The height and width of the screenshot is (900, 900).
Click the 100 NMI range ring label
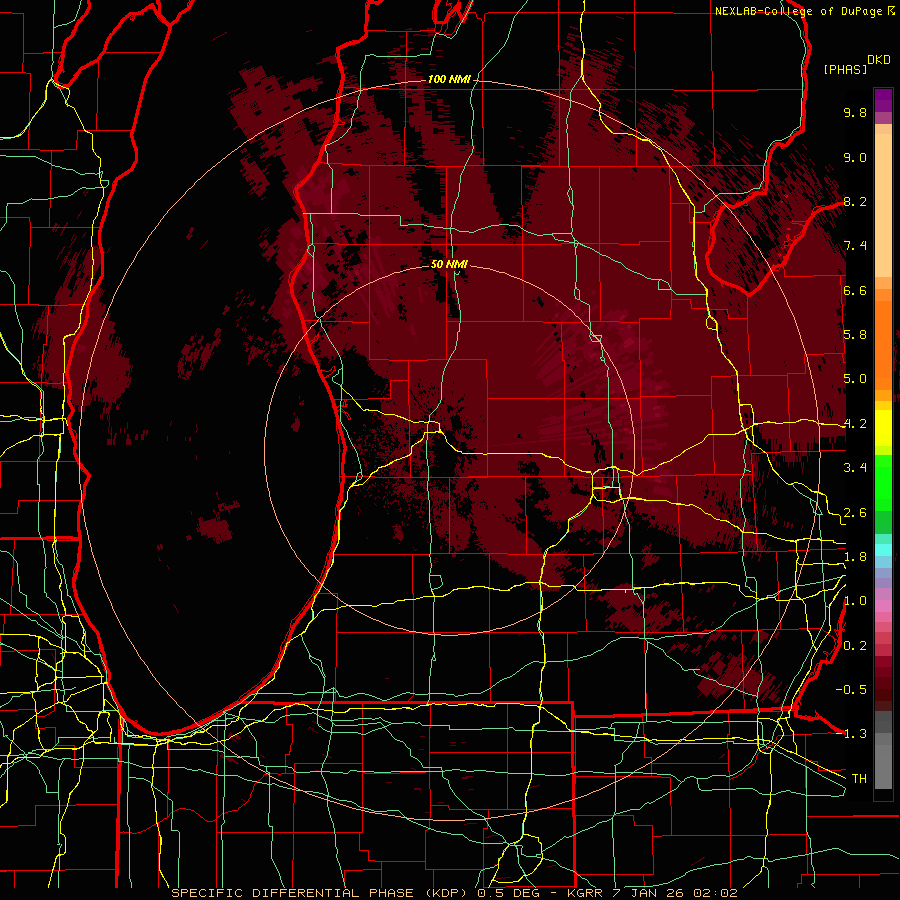coord(449,79)
